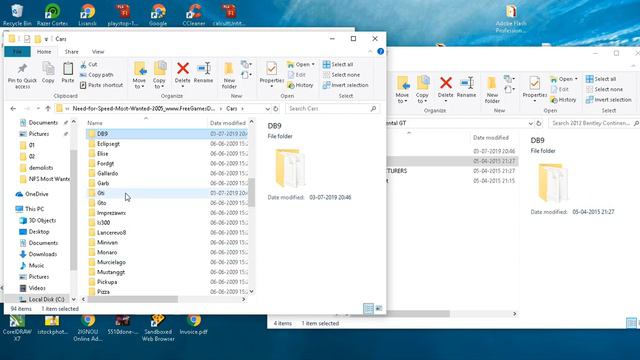Sort by the Date modified column header
This screenshot has height=360, width=640.
[x=228, y=122]
